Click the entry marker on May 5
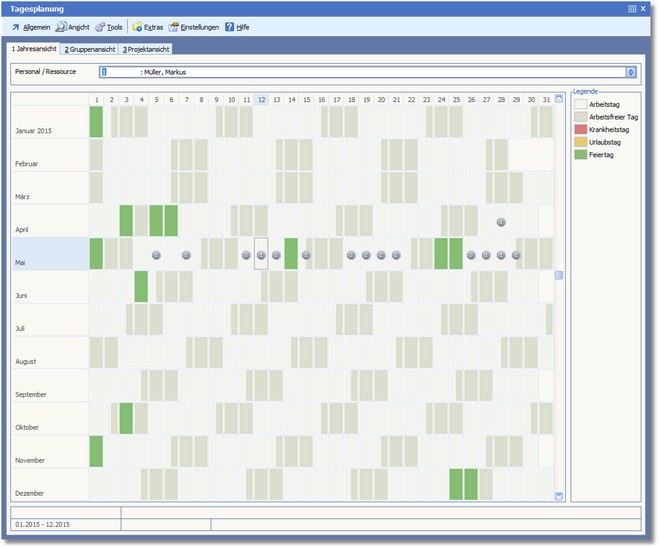 coord(156,255)
